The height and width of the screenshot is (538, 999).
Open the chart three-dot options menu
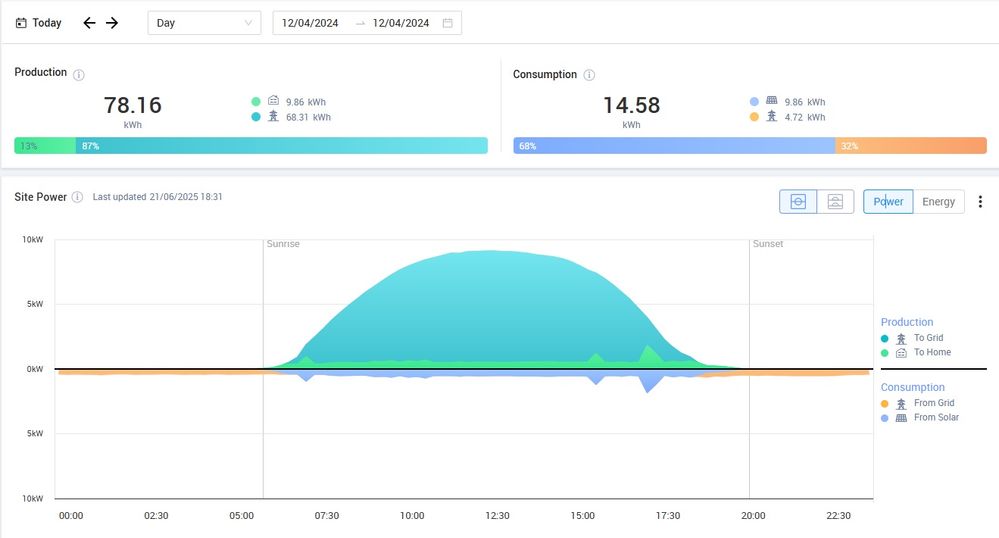pos(980,202)
